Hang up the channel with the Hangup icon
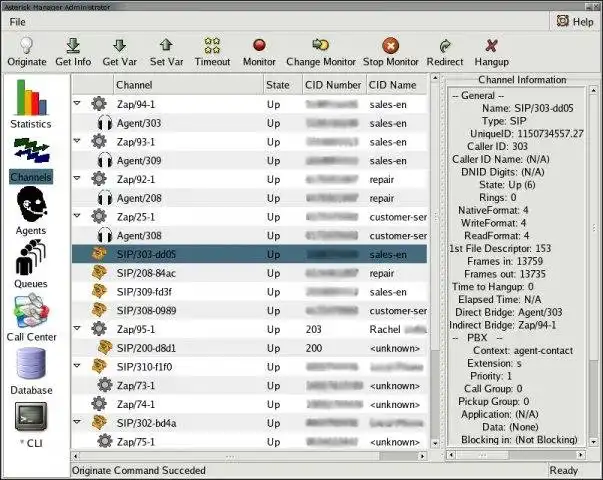The height and width of the screenshot is (480, 603). tap(491, 45)
